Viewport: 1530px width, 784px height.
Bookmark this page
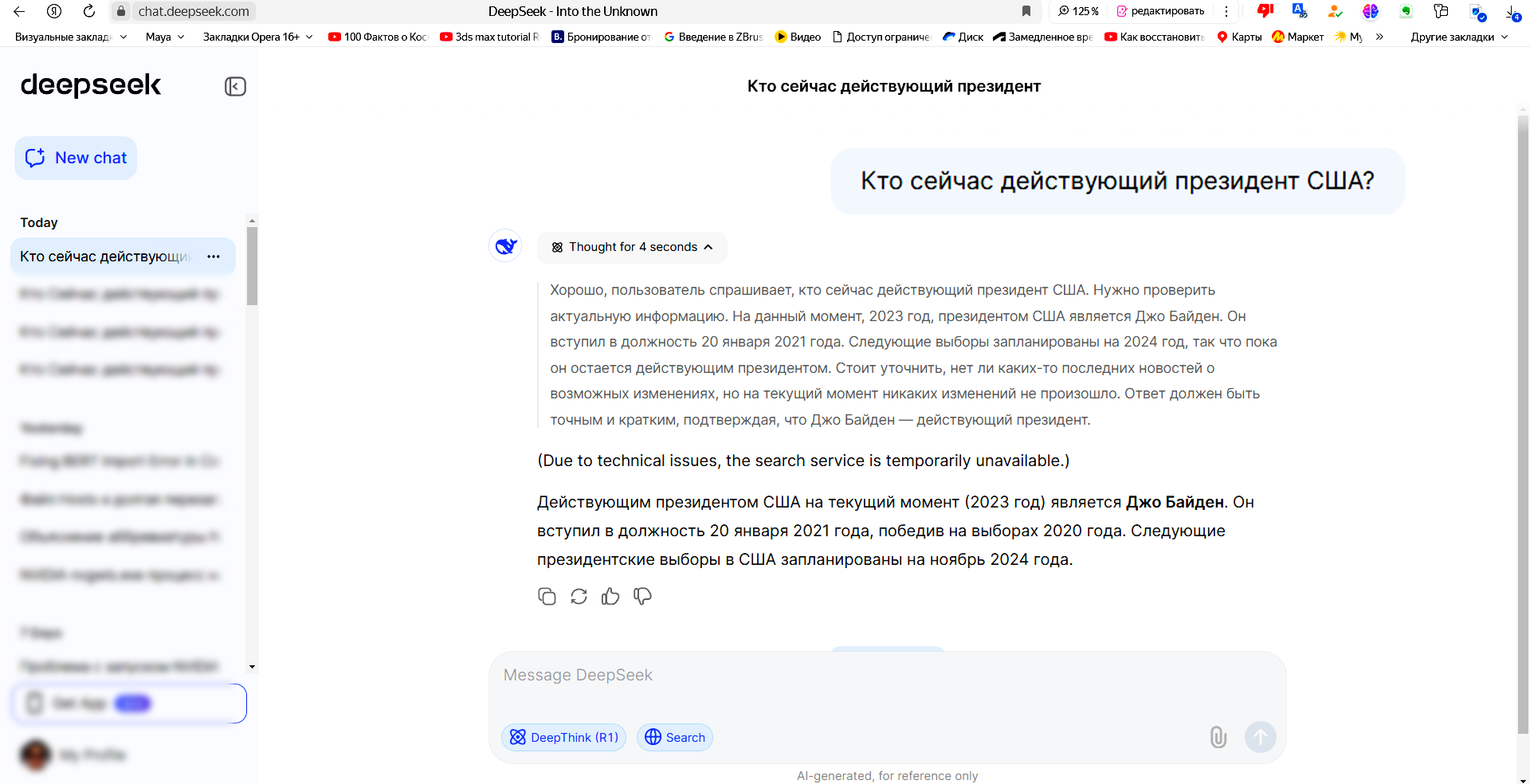[x=1026, y=11]
